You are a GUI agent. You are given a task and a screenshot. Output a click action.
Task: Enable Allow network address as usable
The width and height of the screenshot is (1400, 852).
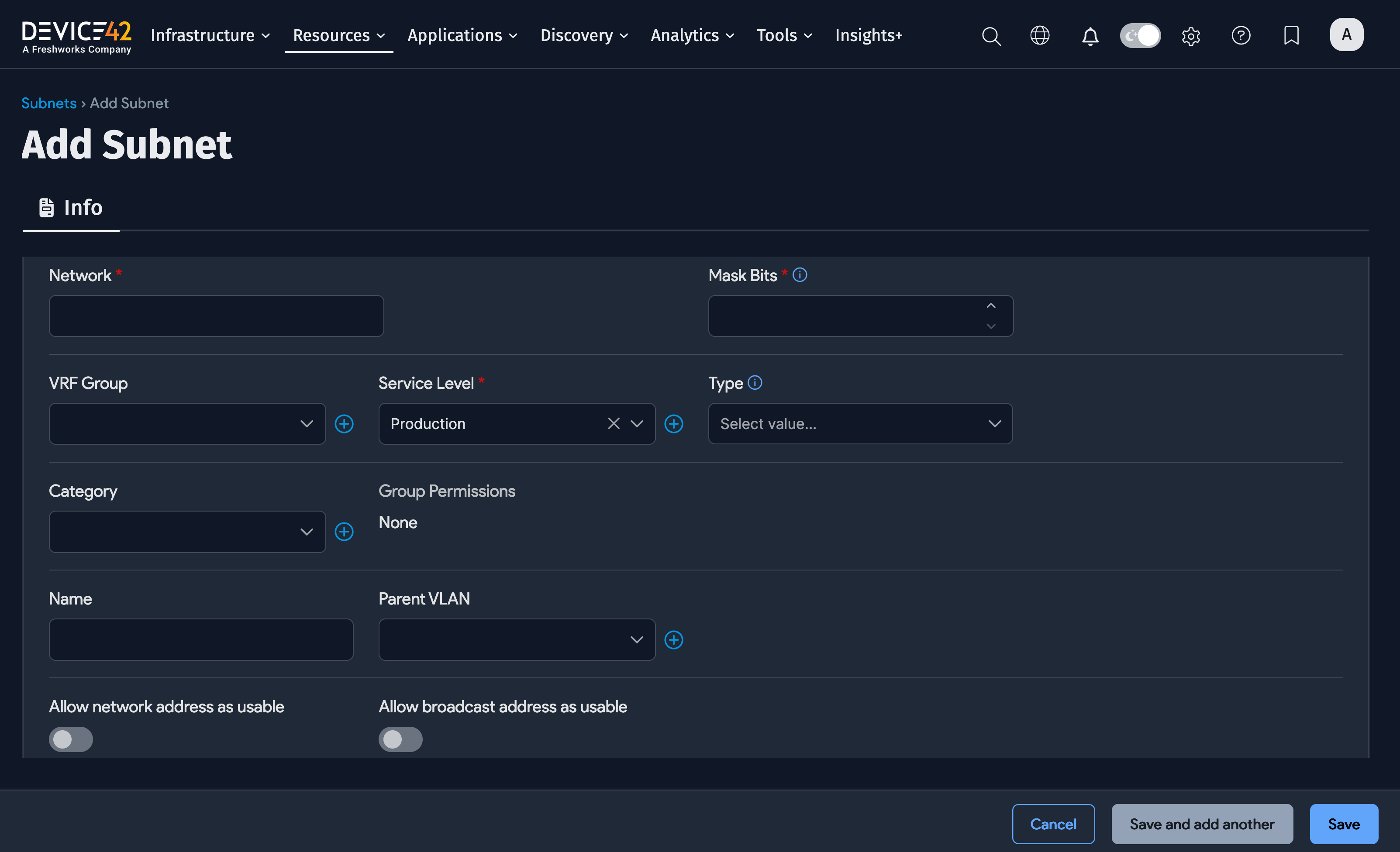click(70, 739)
